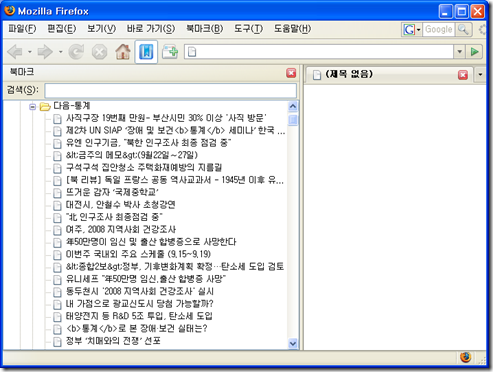Viewport: 493px width, 372px height.
Task: Click the bookmark 검색(S) search field
Action: tap(170, 90)
